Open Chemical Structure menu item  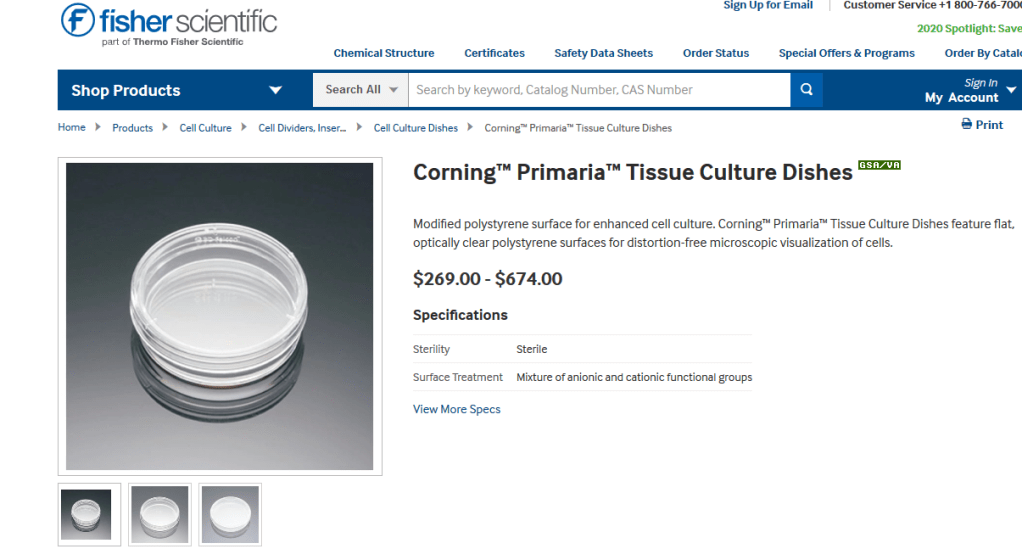(384, 53)
